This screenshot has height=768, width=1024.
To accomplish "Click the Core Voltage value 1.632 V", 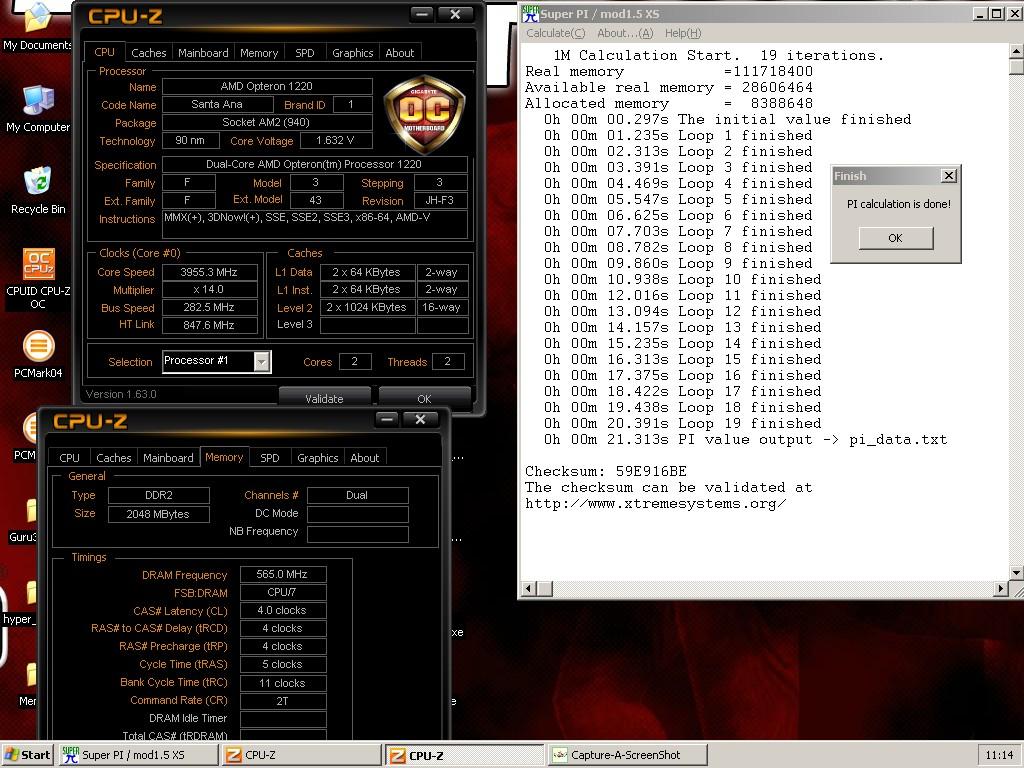I will (336, 140).
